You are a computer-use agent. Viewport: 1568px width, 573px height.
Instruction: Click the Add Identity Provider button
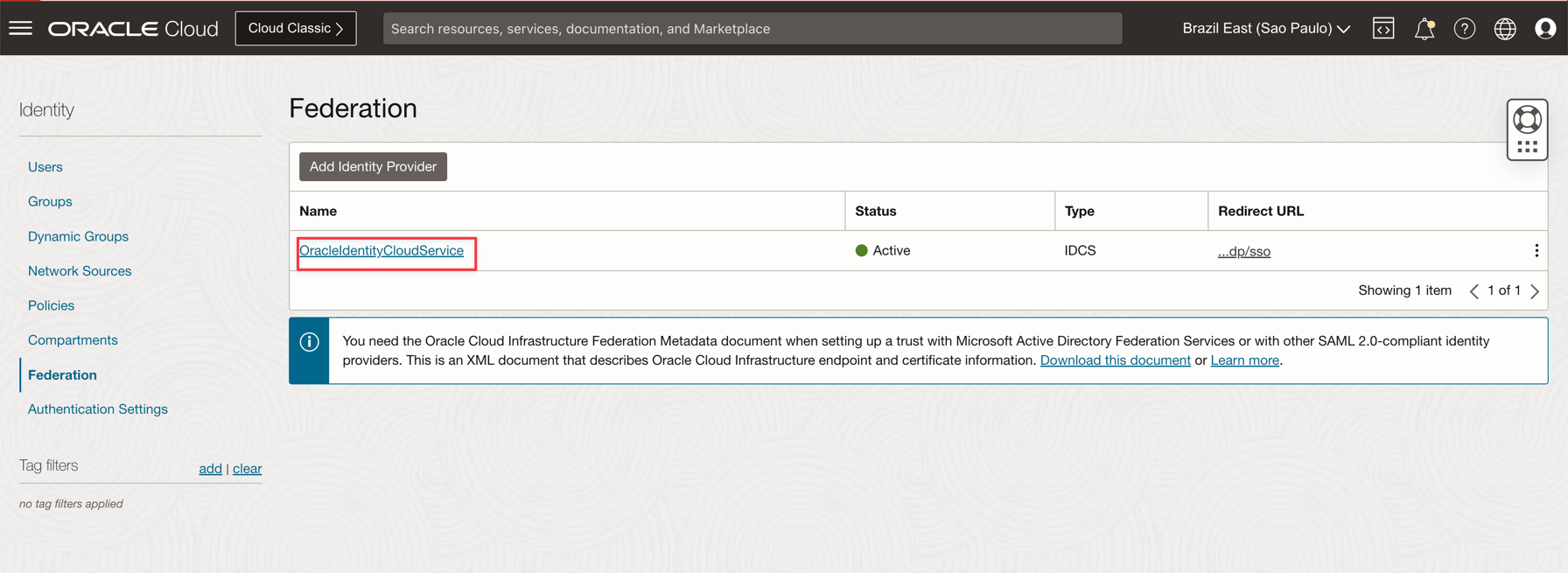(x=373, y=167)
